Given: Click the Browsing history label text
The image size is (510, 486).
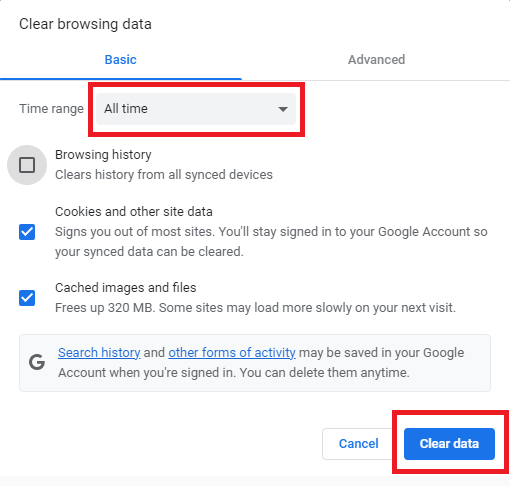Looking at the screenshot, I should point(103,155).
